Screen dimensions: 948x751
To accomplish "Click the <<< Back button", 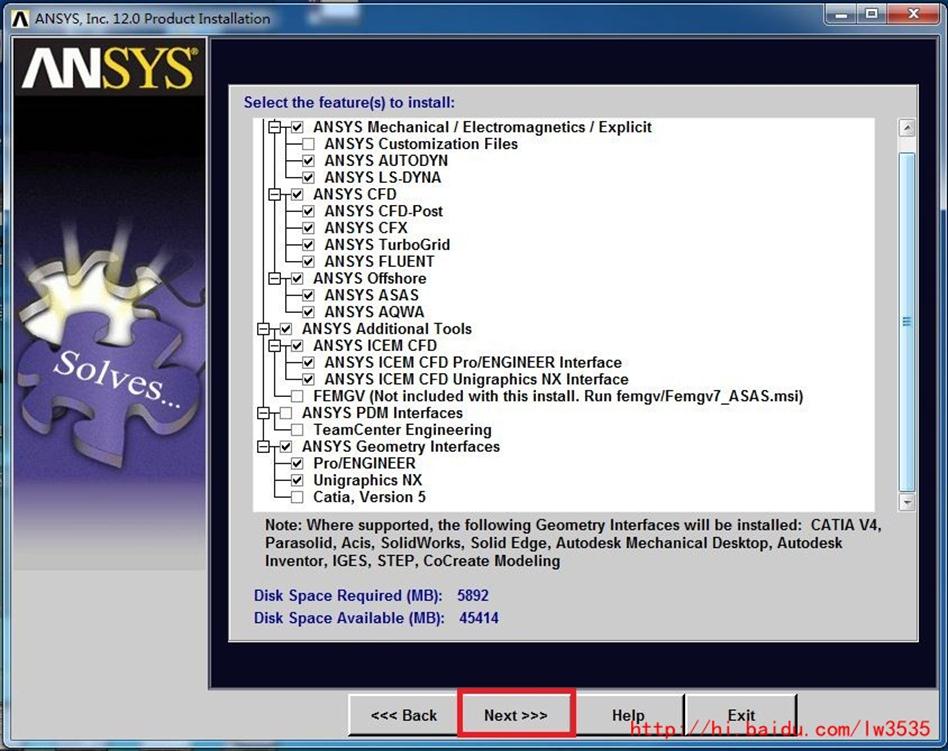I will 404,715.
